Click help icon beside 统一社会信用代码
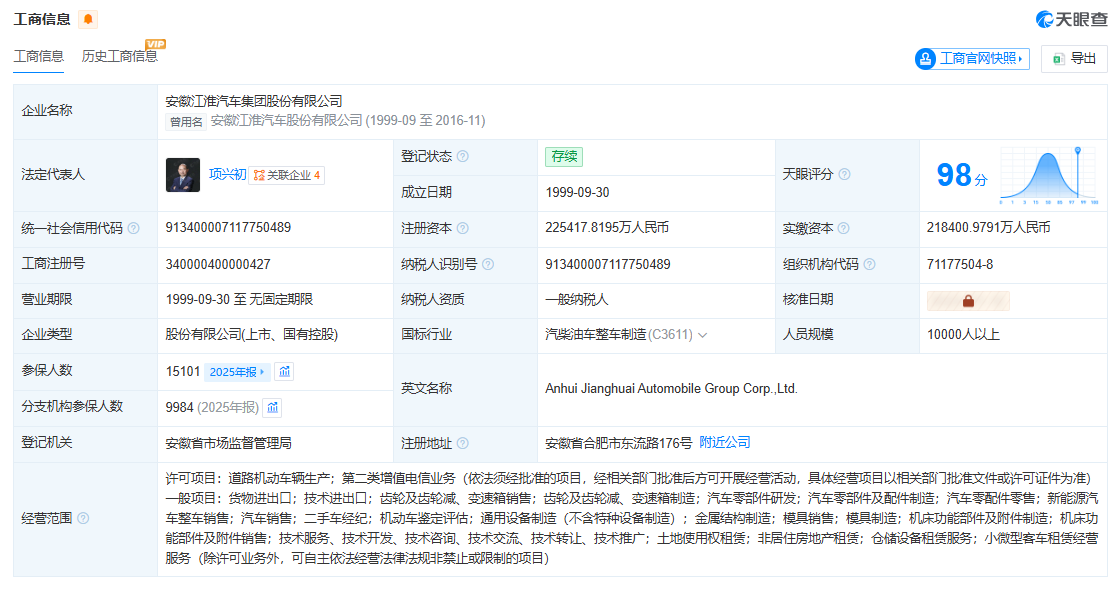This screenshot has height=591, width=1113. pyautogui.click(x=133, y=228)
